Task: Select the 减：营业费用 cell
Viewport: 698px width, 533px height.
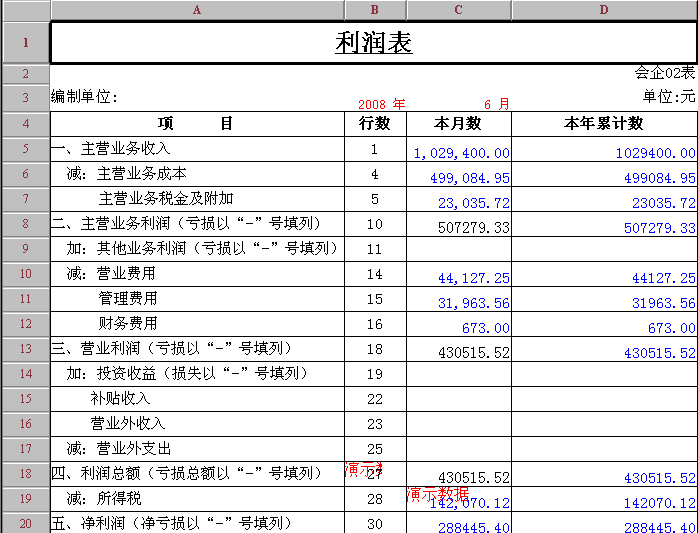Action: [197, 273]
